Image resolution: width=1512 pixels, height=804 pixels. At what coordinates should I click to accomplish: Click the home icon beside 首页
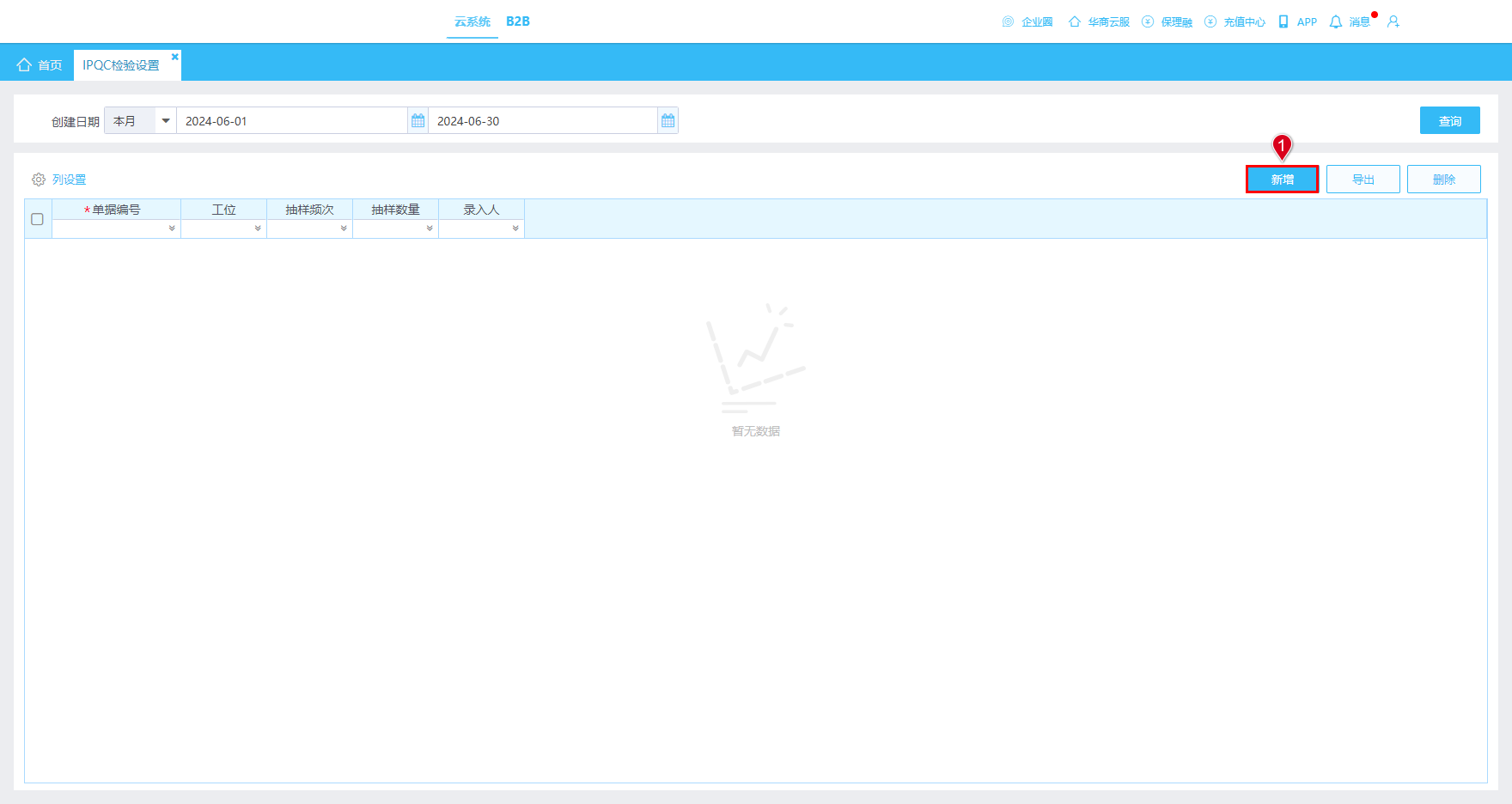(24, 65)
